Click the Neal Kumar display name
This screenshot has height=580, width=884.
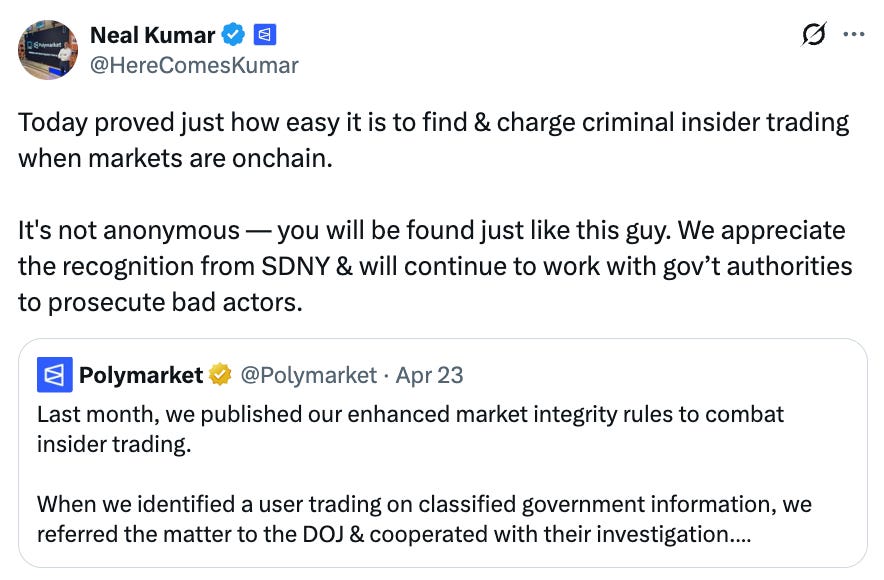(152, 36)
